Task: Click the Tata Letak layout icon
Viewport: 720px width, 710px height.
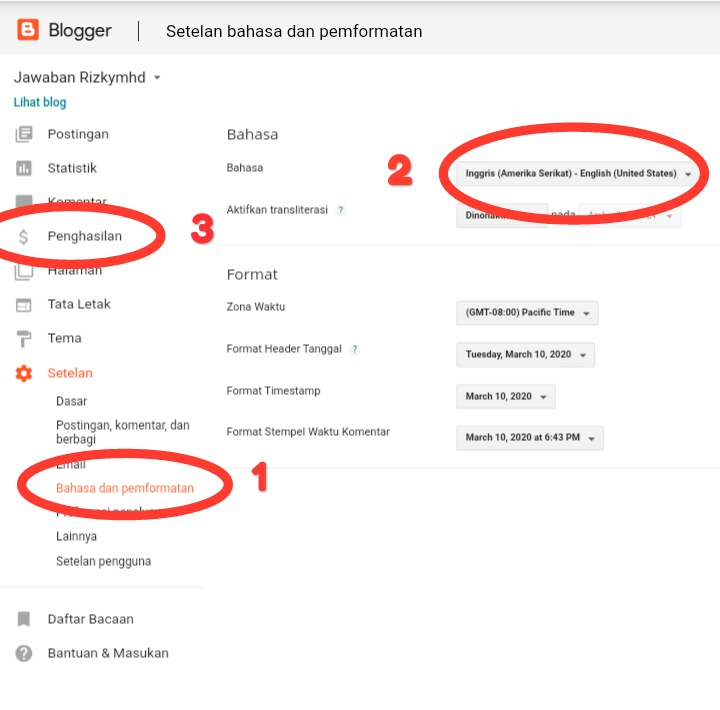Action: click(x=24, y=304)
